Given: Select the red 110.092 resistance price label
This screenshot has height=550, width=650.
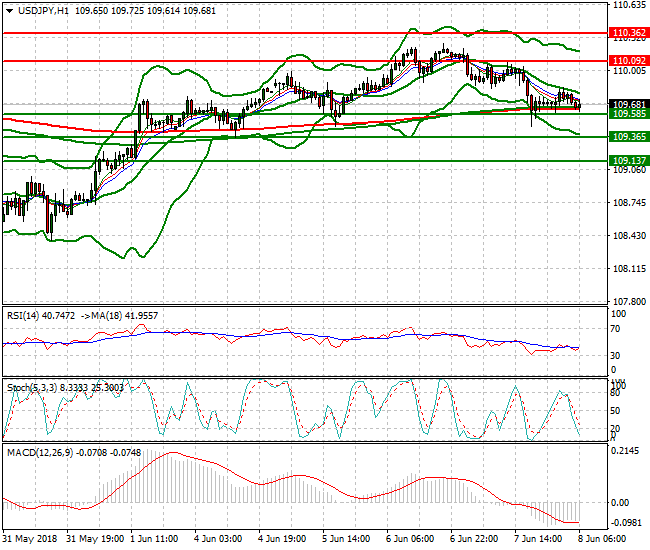Looking at the screenshot, I should coord(629,61).
